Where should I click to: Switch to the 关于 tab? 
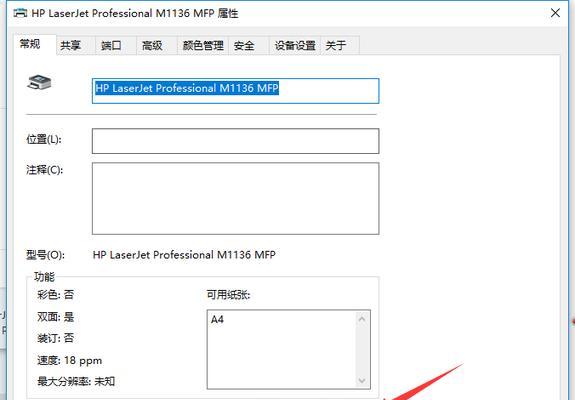[336, 45]
